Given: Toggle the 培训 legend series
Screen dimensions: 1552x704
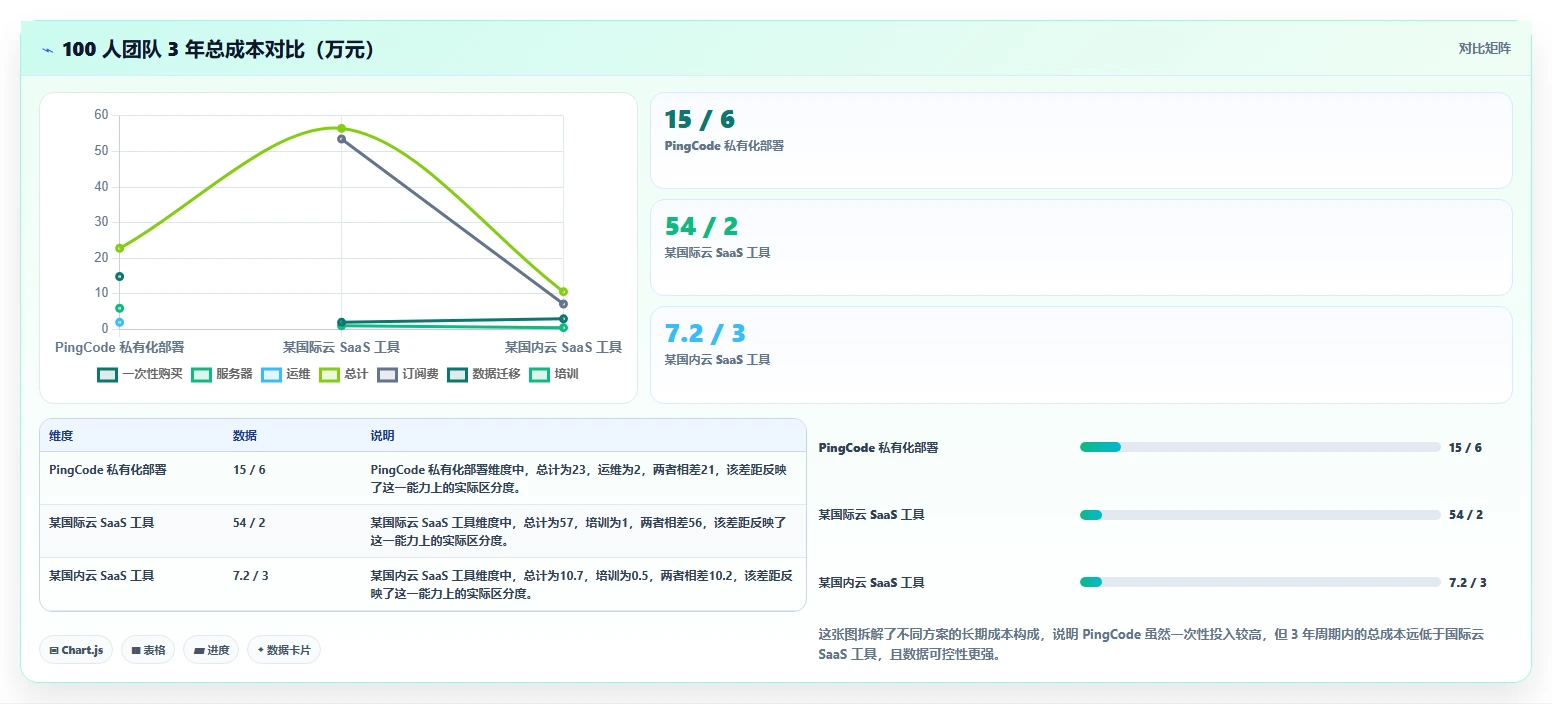Looking at the screenshot, I should [554, 374].
